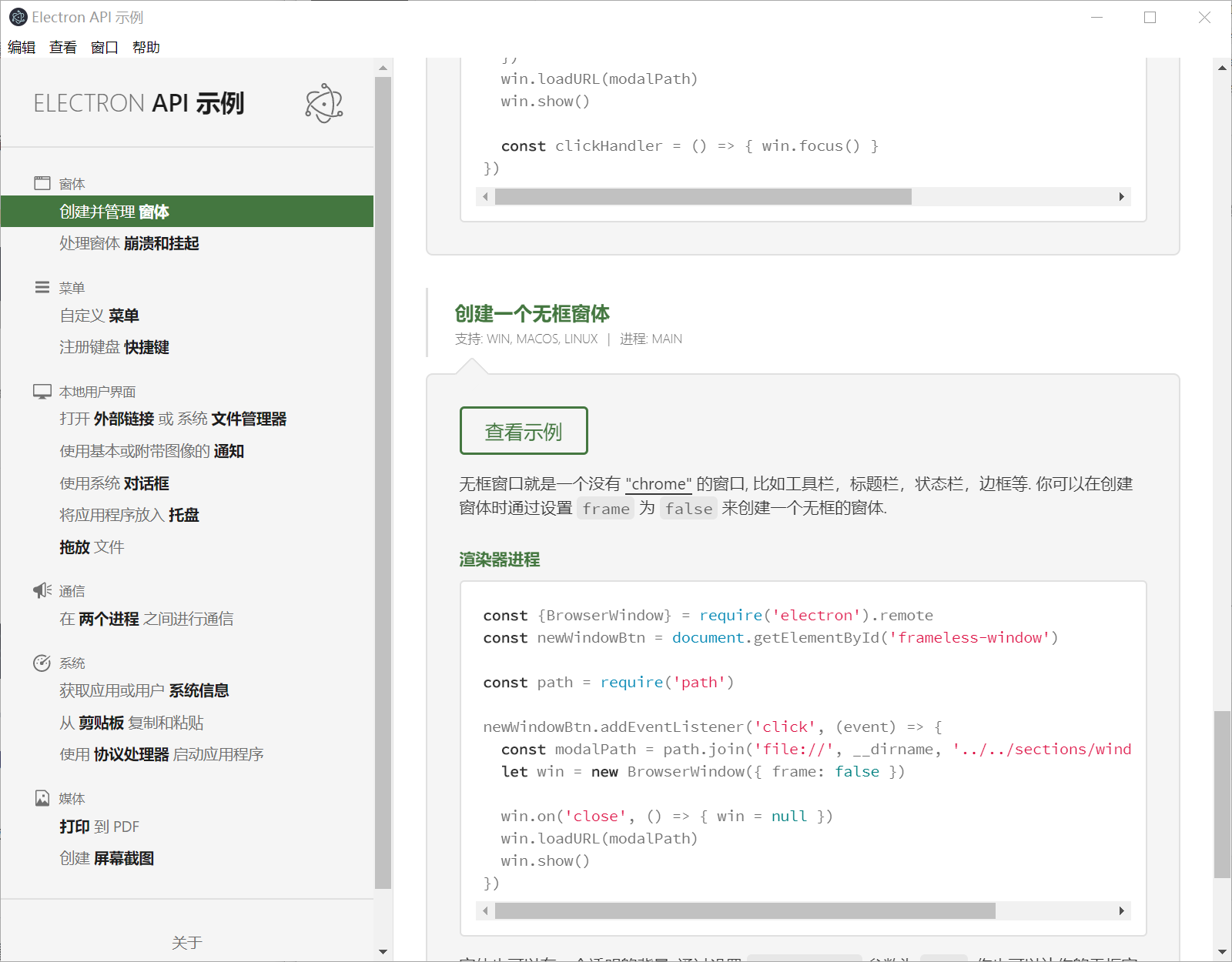The height and width of the screenshot is (962, 1232).
Task: Select 打印 到 PDF under 媒体
Action: pyautogui.click(x=99, y=827)
